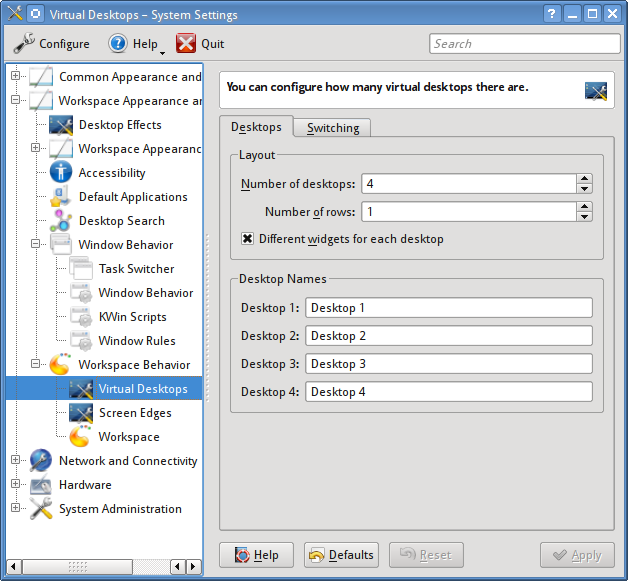
Task: Click the title bar pin icon
Action: point(36,14)
